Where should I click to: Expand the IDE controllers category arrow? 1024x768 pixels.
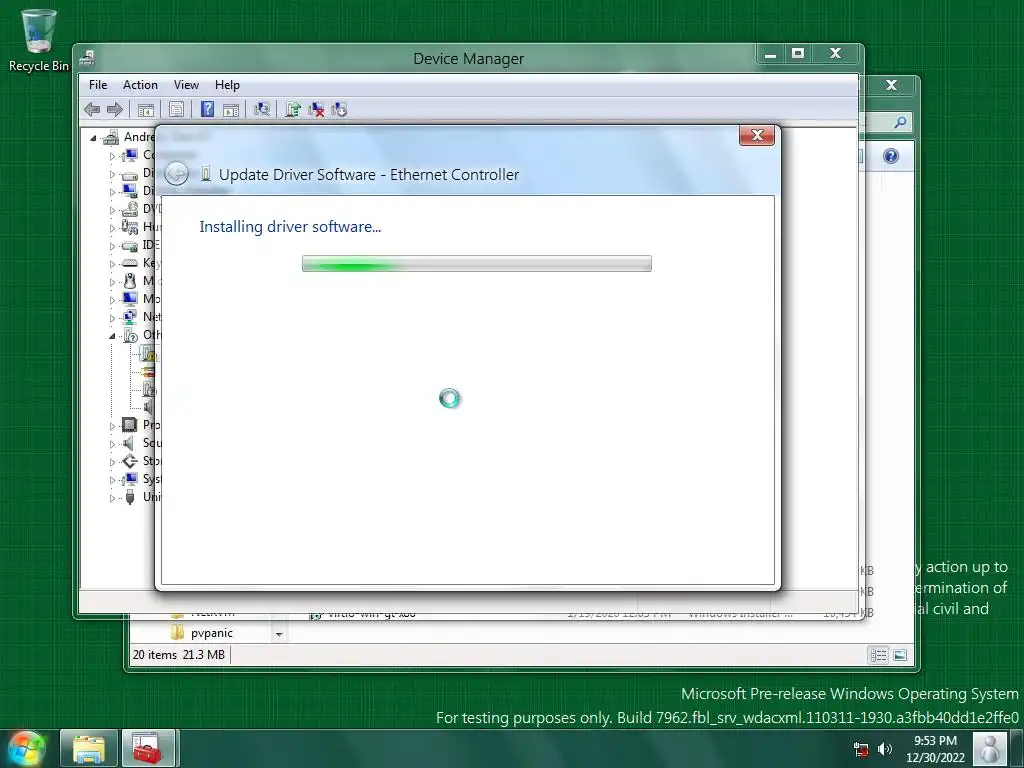[x=112, y=246]
